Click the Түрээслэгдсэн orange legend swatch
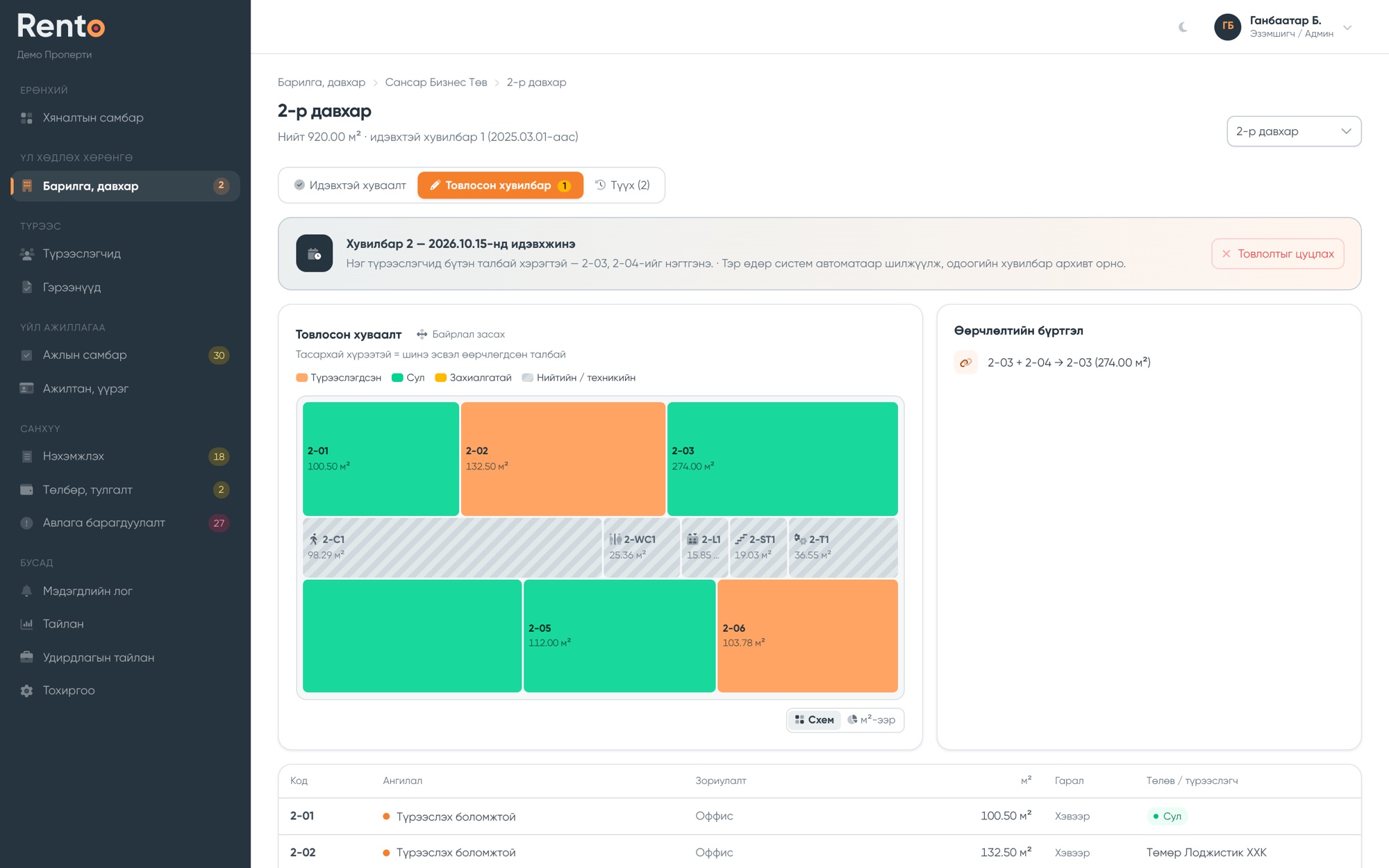The height and width of the screenshot is (868, 1389). click(301, 378)
